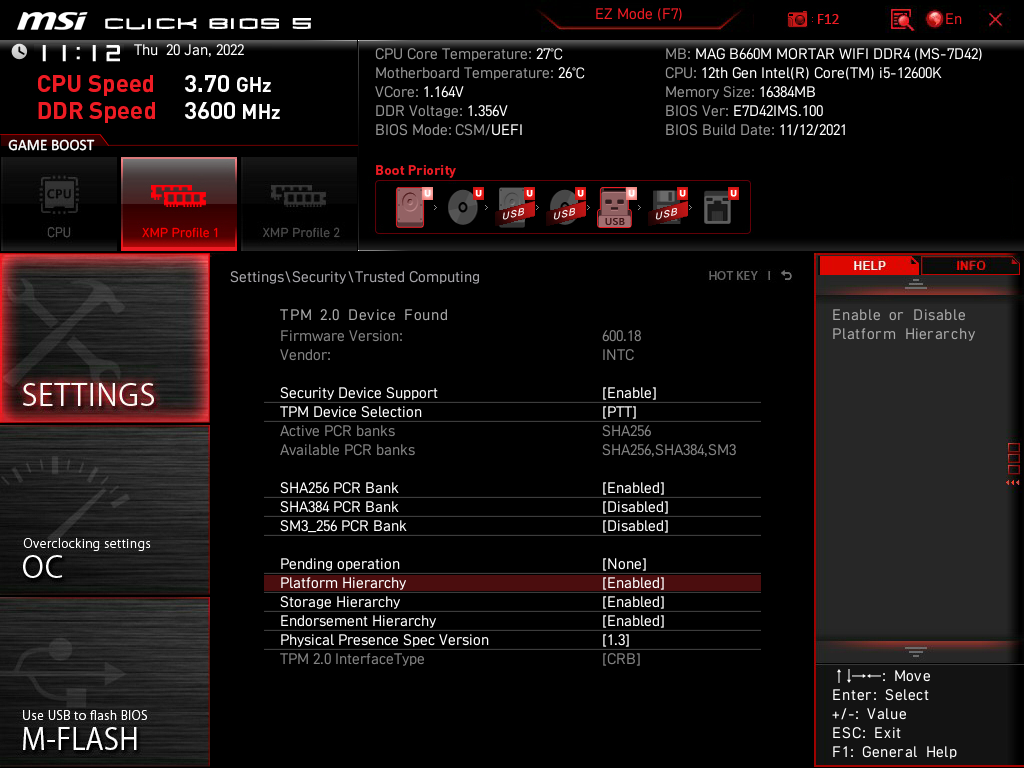
Task: Change language via globe En icon
Action: coord(944,20)
